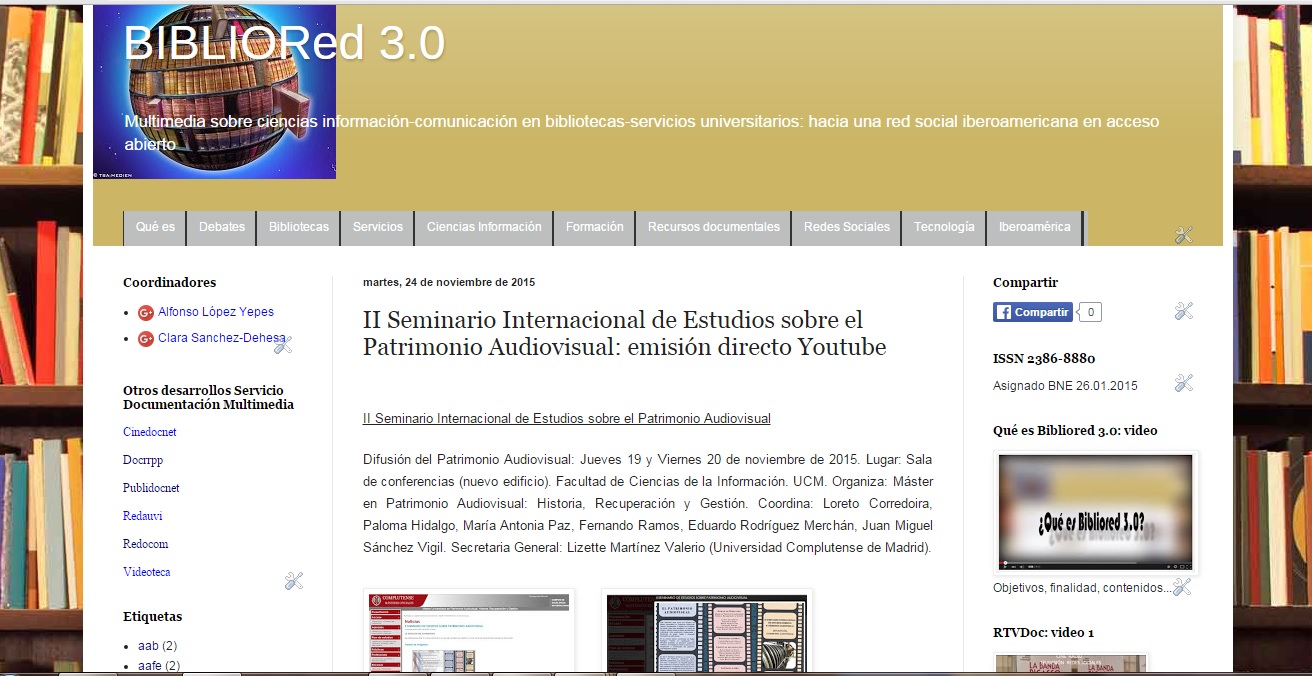Click the wrench icon beside the Videoteca link

pyautogui.click(x=293, y=581)
